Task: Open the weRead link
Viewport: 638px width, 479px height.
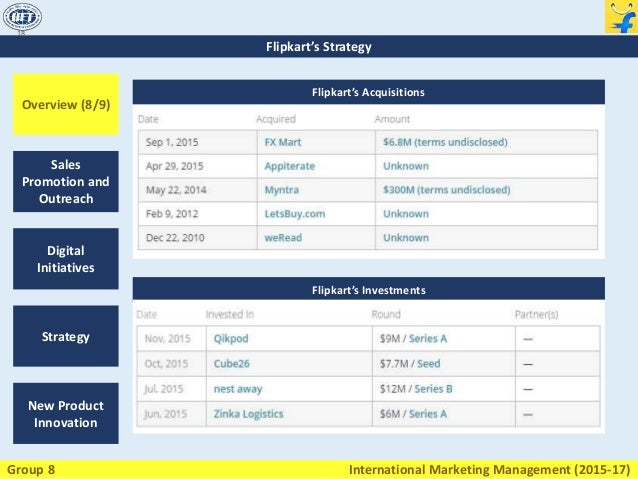Action: (x=283, y=238)
